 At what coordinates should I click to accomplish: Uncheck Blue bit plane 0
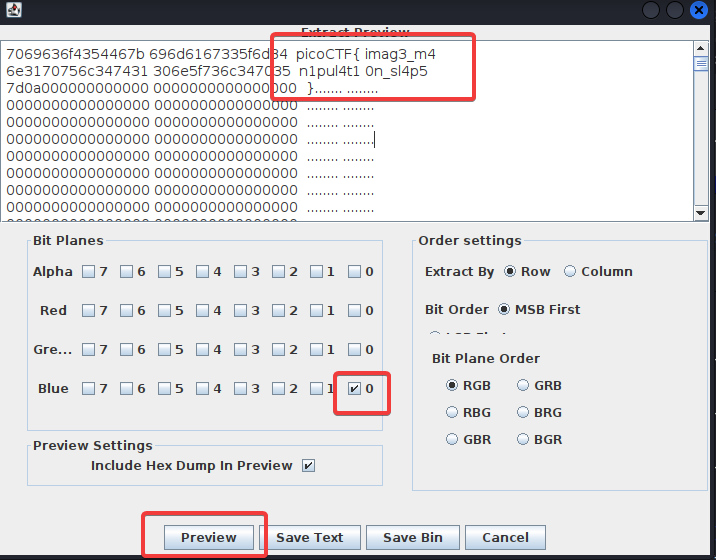point(354,389)
